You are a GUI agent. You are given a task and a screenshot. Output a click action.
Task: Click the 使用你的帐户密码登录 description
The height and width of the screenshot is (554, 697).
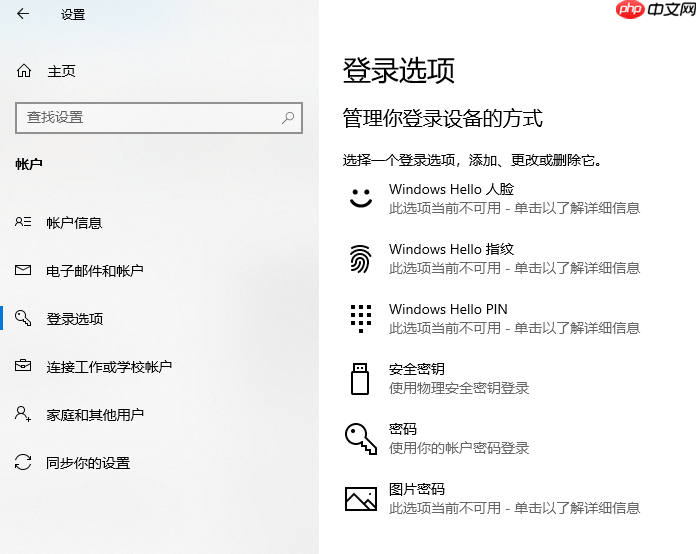459,448
